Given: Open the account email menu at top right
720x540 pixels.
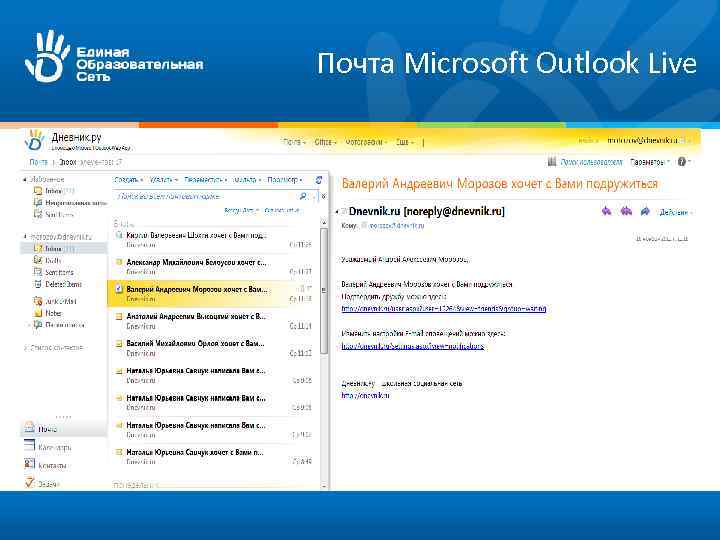Looking at the screenshot, I should 647,140.
